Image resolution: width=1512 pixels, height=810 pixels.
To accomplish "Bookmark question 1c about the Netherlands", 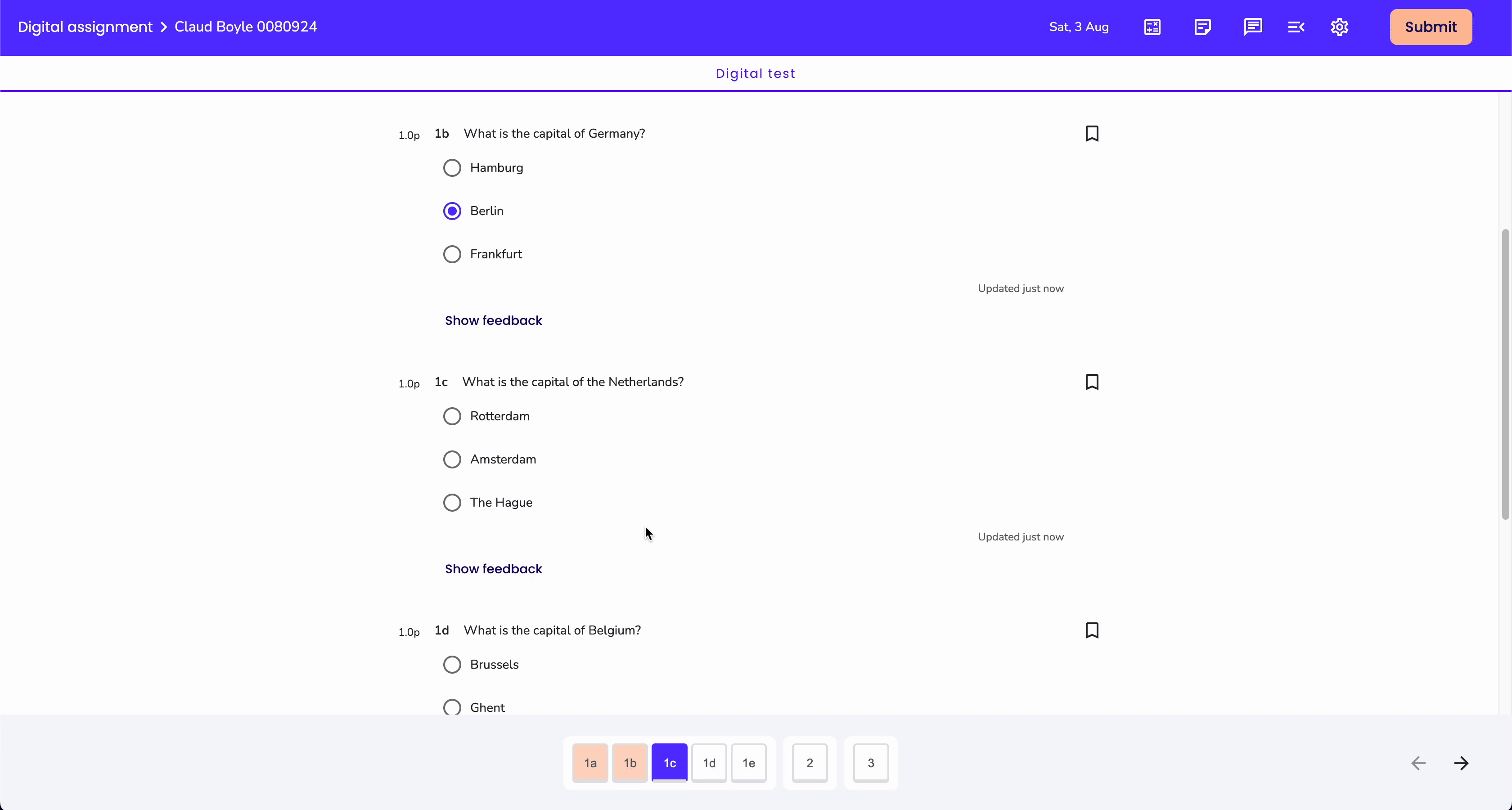I will 1092,382.
